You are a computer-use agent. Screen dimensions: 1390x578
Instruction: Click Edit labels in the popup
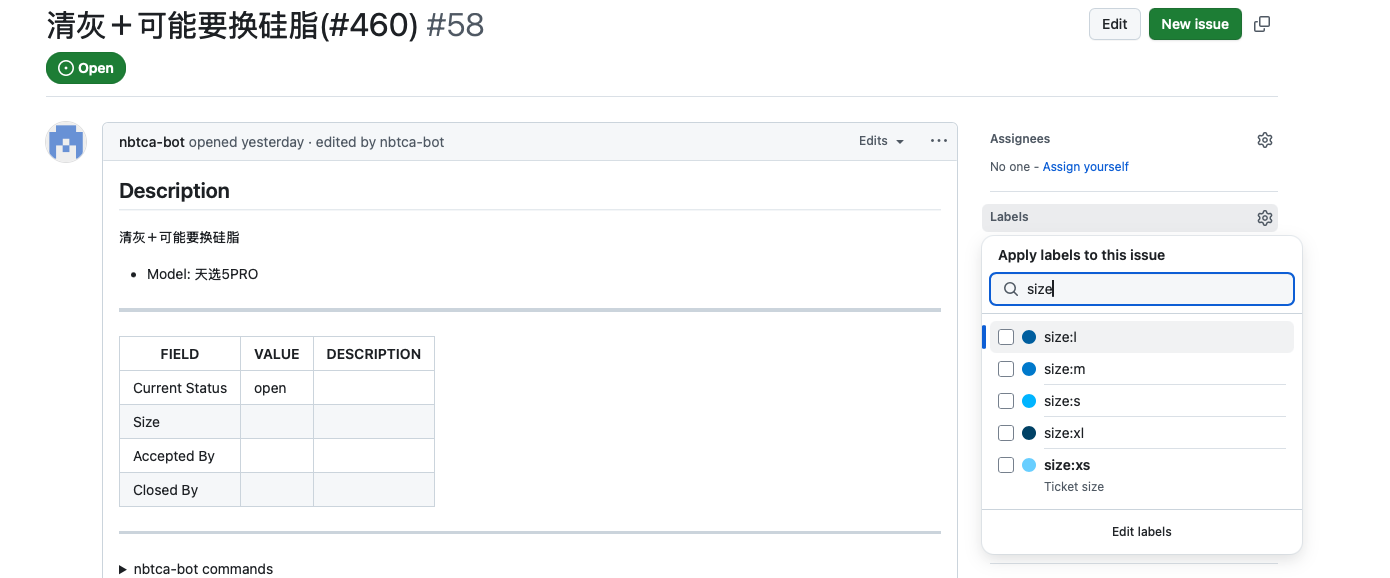(1141, 531)
